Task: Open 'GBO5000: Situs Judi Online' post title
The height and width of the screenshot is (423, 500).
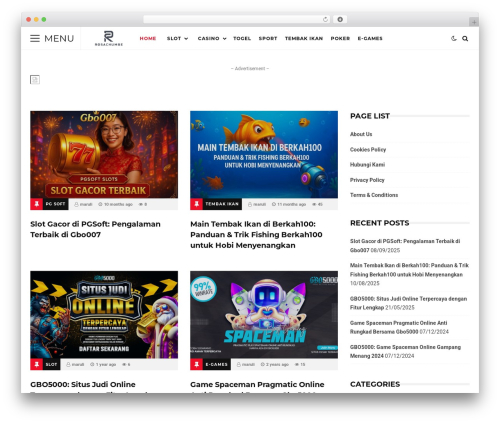Action: tap(83, 384)
